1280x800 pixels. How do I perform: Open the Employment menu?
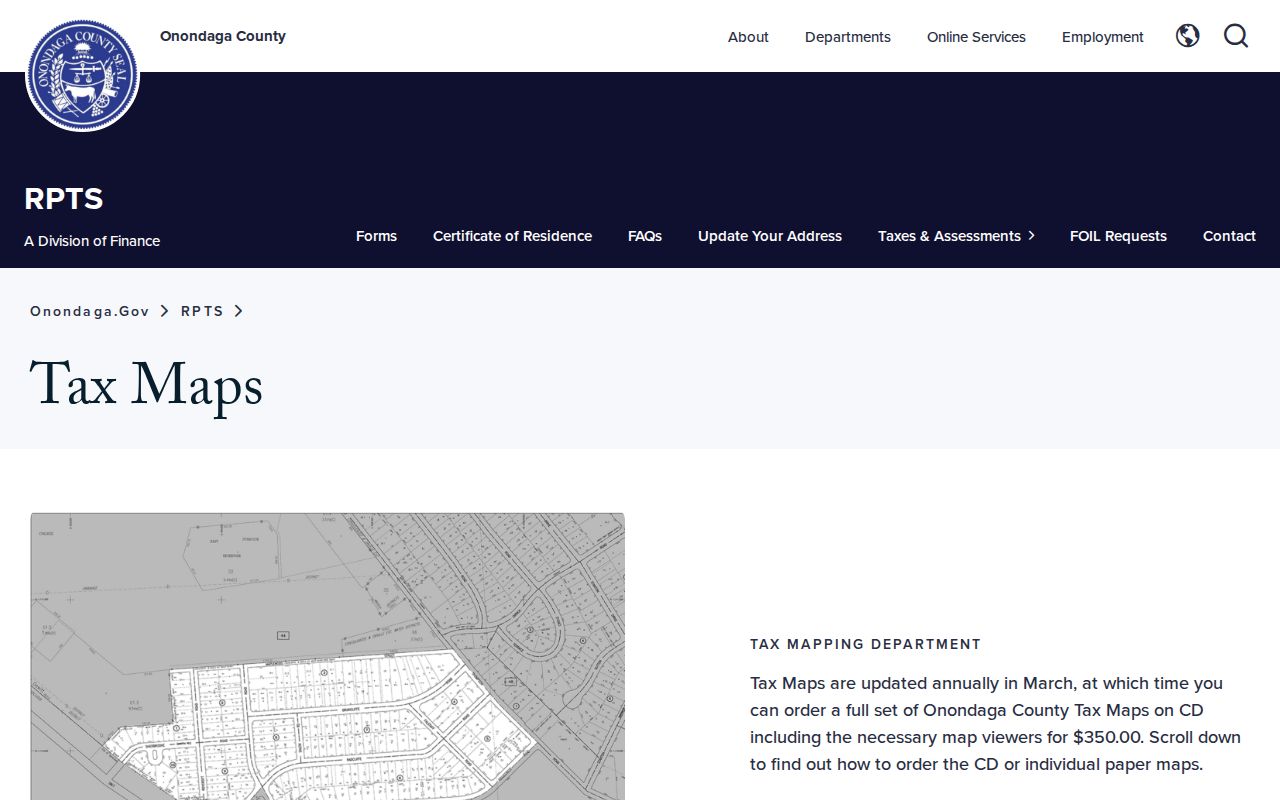coord(1103,37)
